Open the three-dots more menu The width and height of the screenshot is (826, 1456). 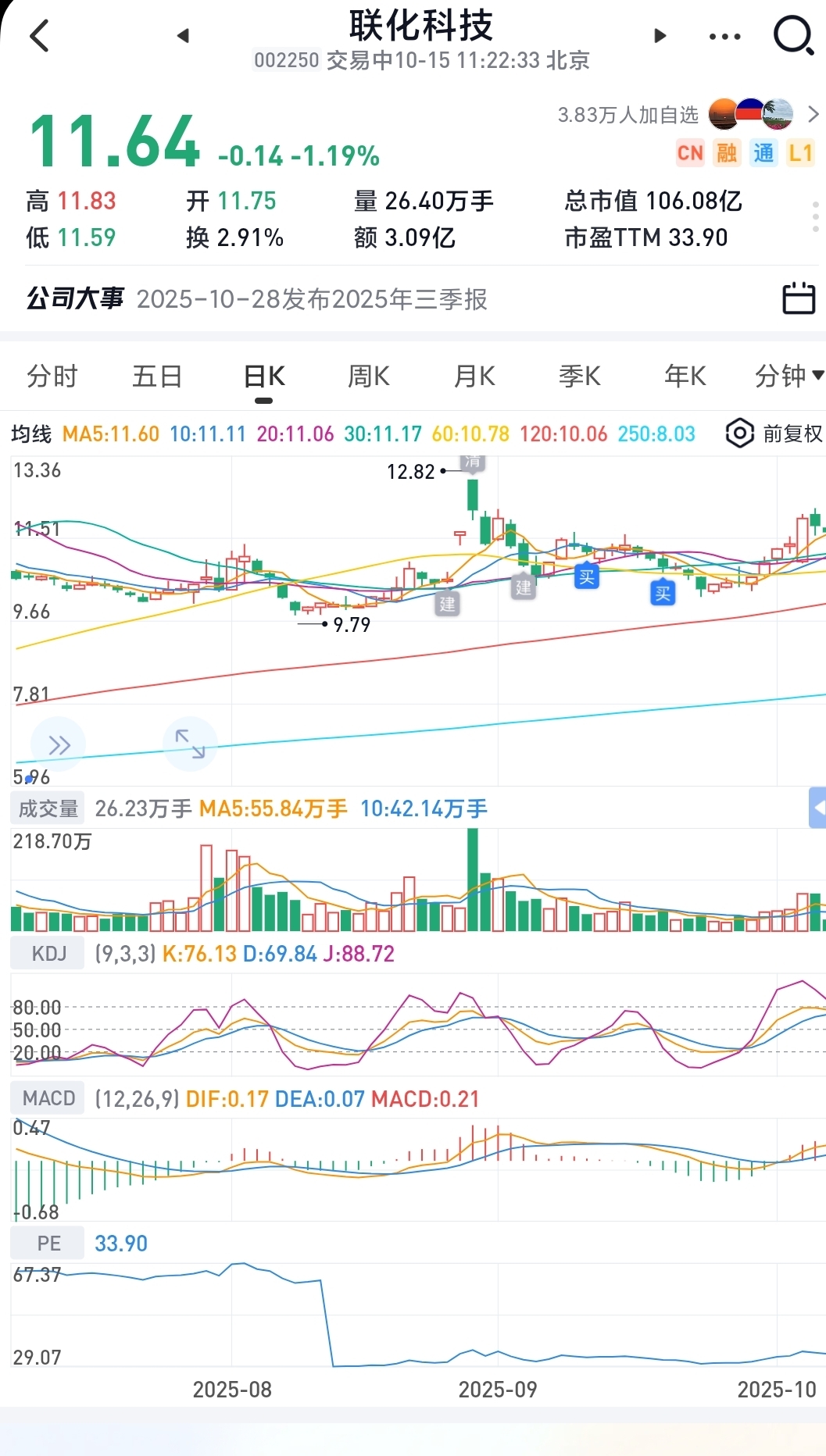724,37
